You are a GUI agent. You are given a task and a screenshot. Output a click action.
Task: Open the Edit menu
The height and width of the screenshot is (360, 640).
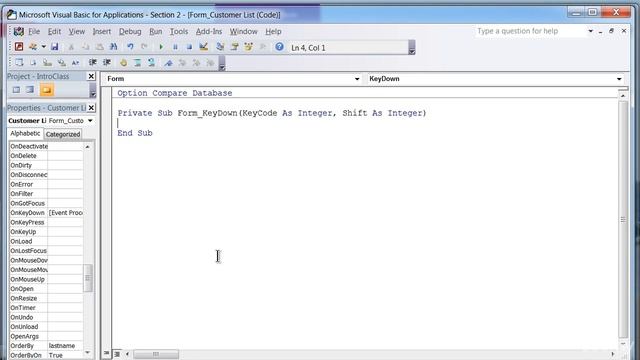pos(54,31)
